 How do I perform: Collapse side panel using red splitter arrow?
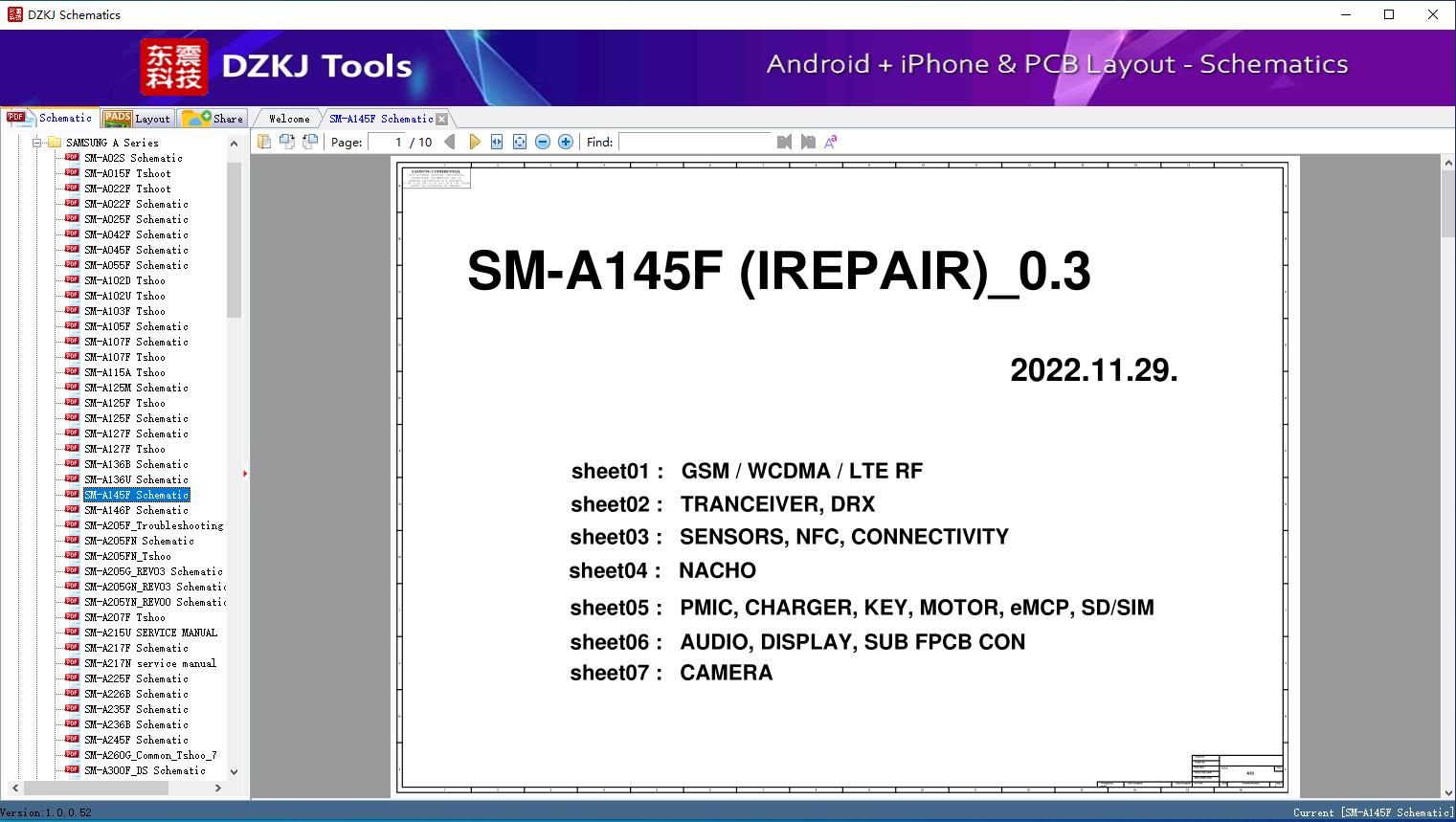tap(245, 474)
